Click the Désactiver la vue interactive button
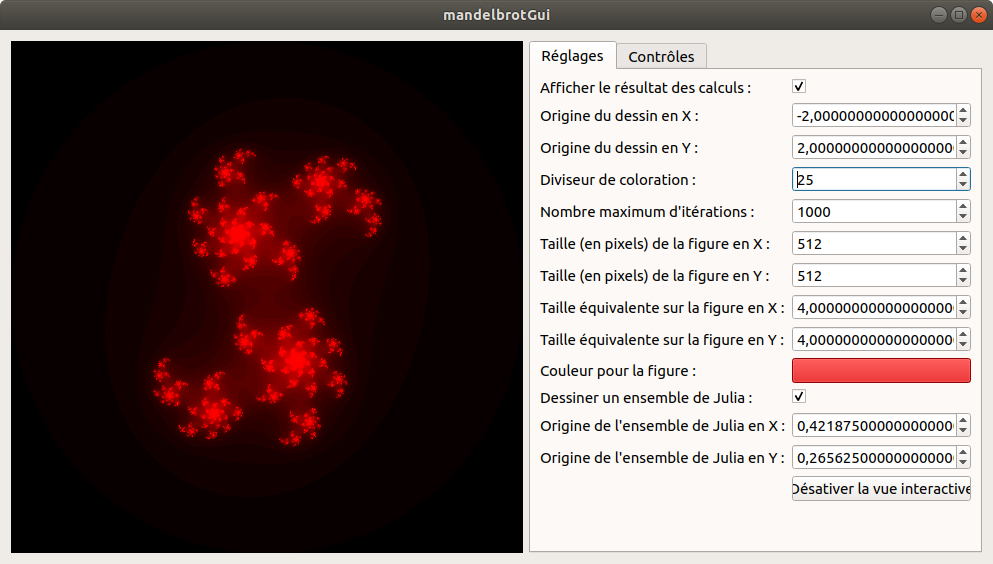This screenshot has width=993, height=564. [x=881, y=489]
